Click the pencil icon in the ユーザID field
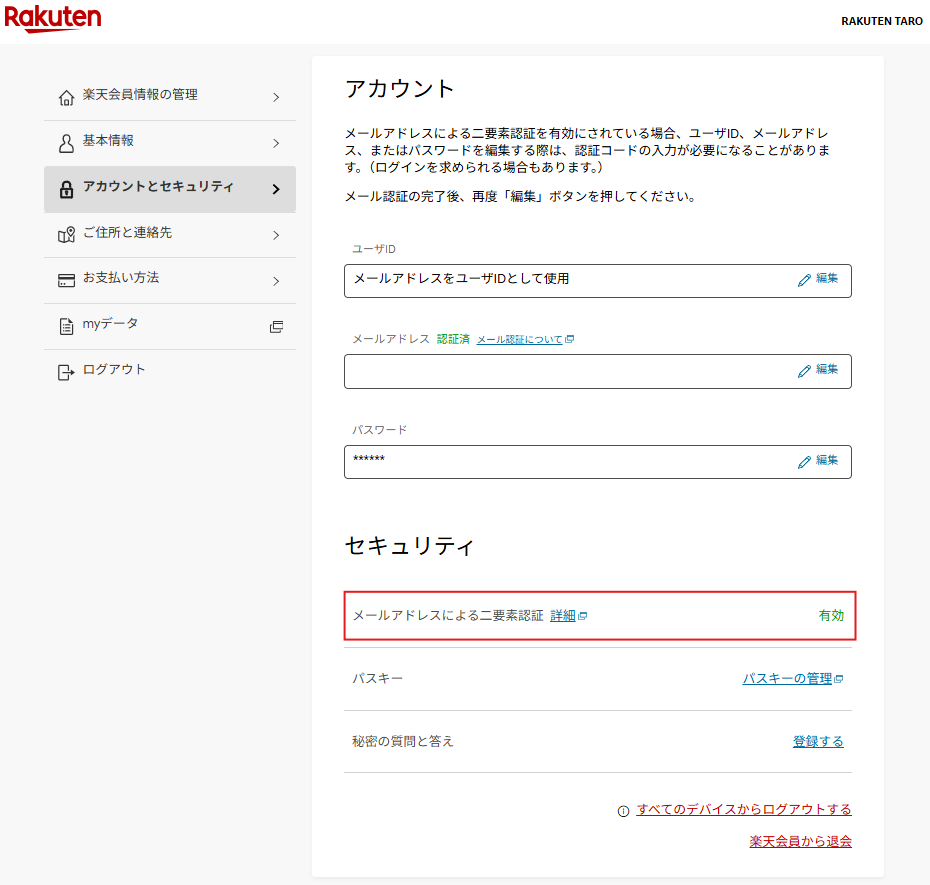Screen dimensions: 930x885 [804, 280]
